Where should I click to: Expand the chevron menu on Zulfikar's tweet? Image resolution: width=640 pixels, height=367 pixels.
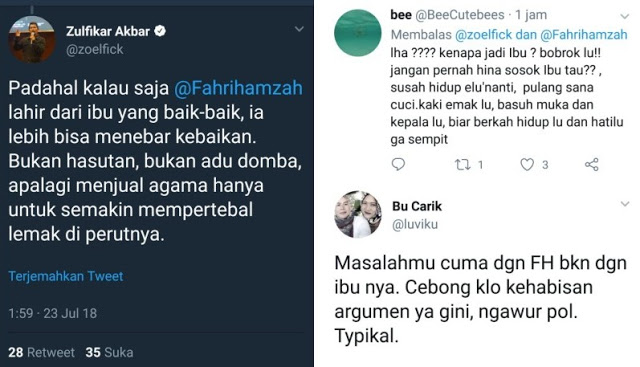click(x=299, y=29)
